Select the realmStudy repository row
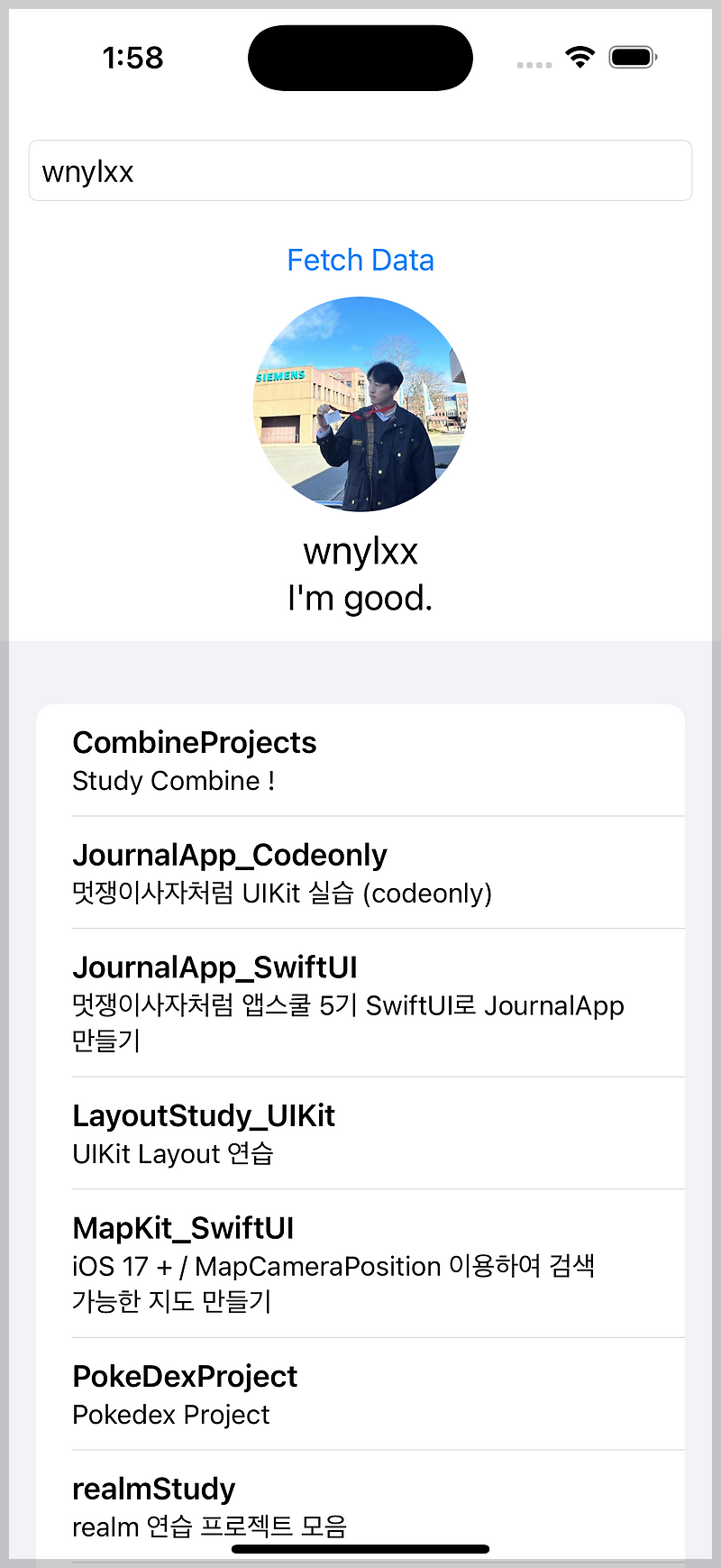 [x=360, y=1506]
